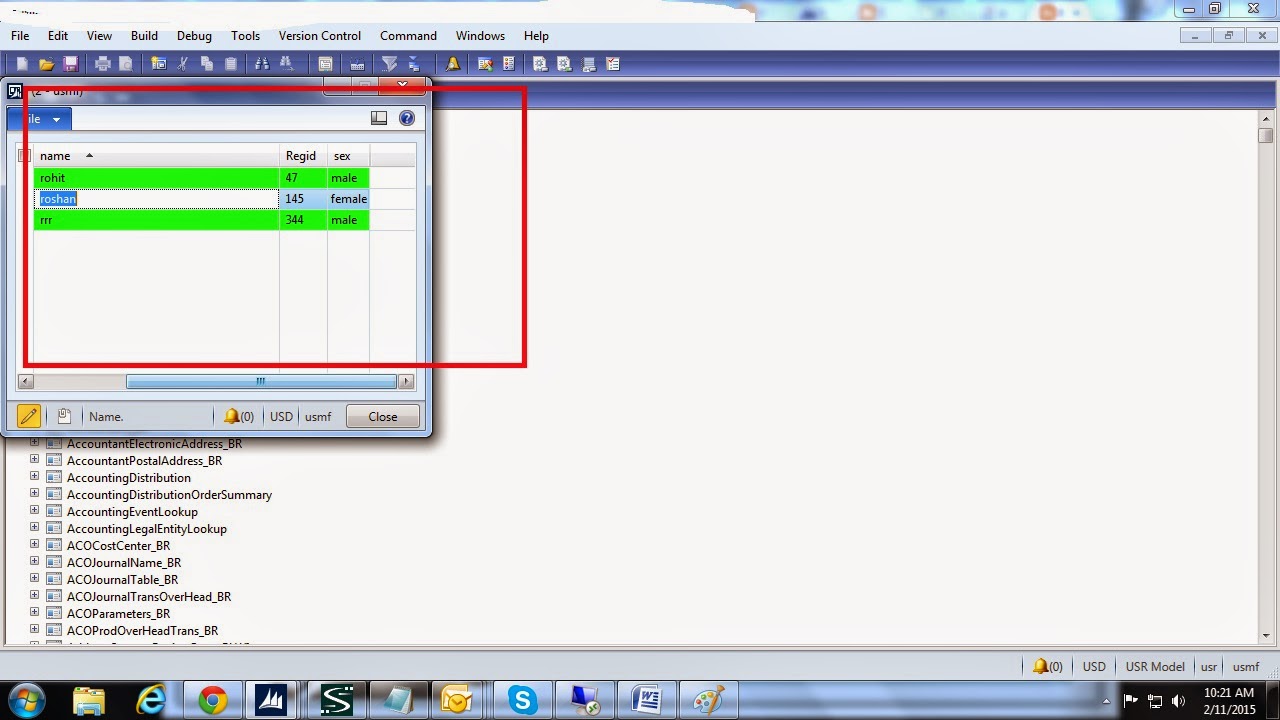This screenshot has width=1280, height=720.
Task: Click the bell alert icon on the toolbar
Action: (x=452, y=63)
